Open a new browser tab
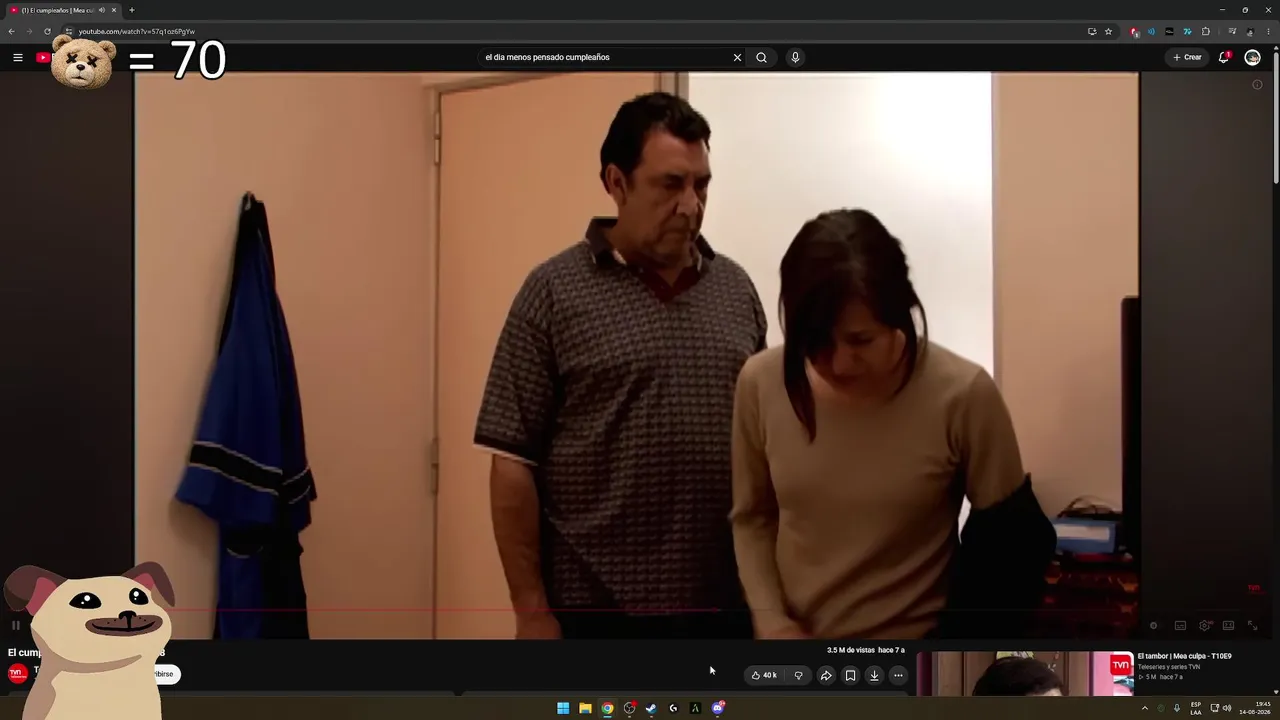Image resolution: width=1280 pixels, height=720 pixels. click(131, 10)
